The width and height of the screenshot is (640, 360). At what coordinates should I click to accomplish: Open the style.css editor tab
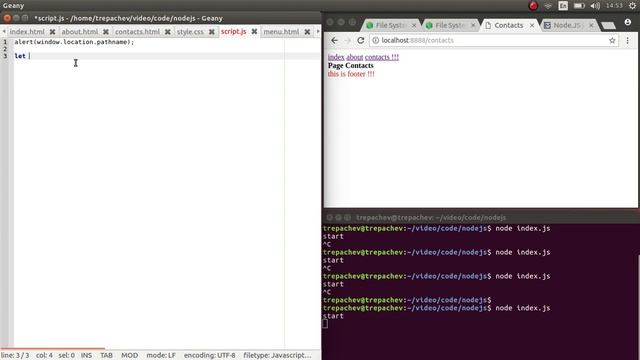click(x=190, y=31)
